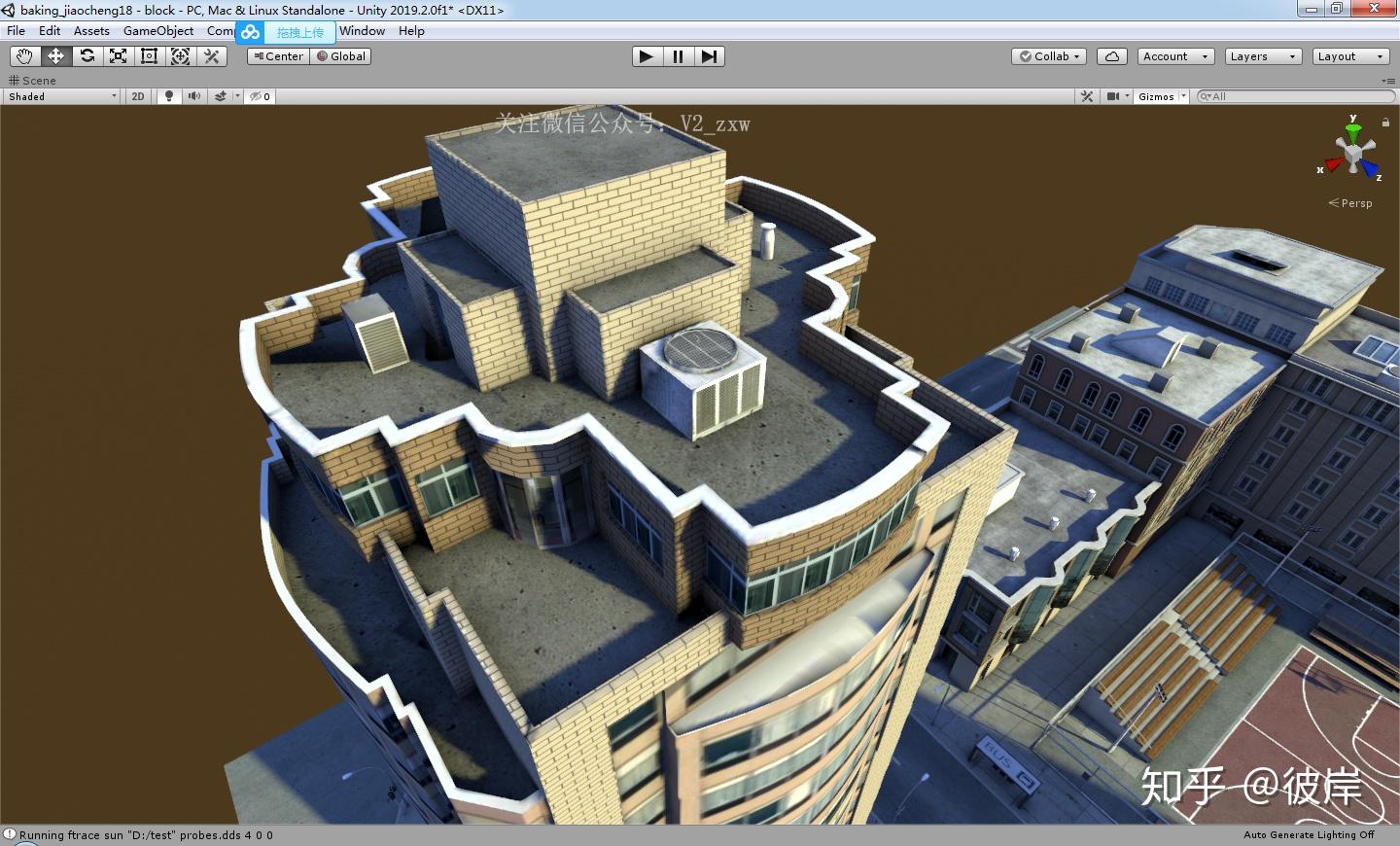1400x846 pixels.
Task: Pause the game
Action: [678, 56]
